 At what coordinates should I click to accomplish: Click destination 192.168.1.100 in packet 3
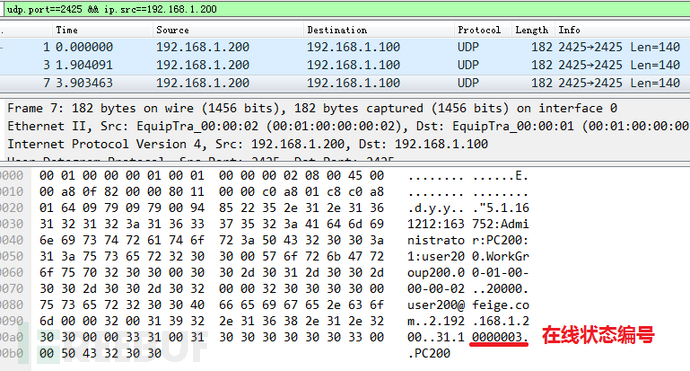[353, 65]
